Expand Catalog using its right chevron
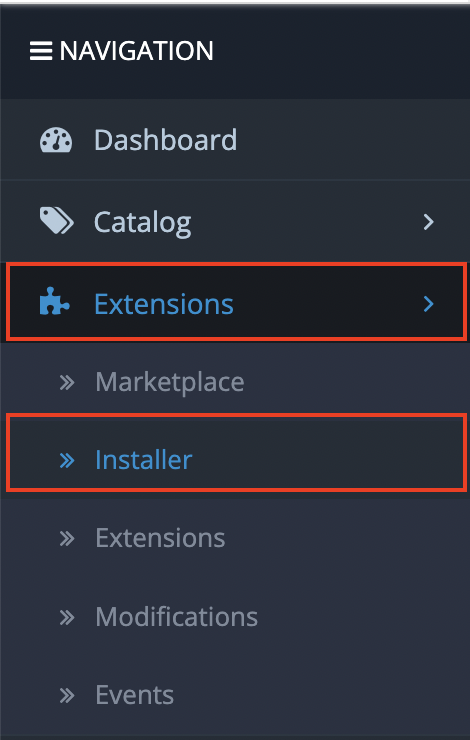Screen dimensions: 470x740 pyautogui.click(x=428, y=221)
